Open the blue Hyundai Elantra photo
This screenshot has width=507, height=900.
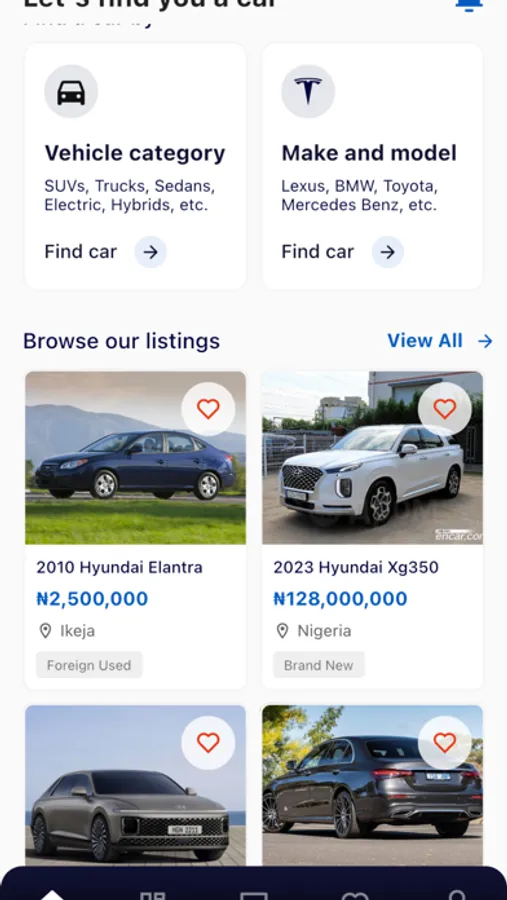pos(136,458)
